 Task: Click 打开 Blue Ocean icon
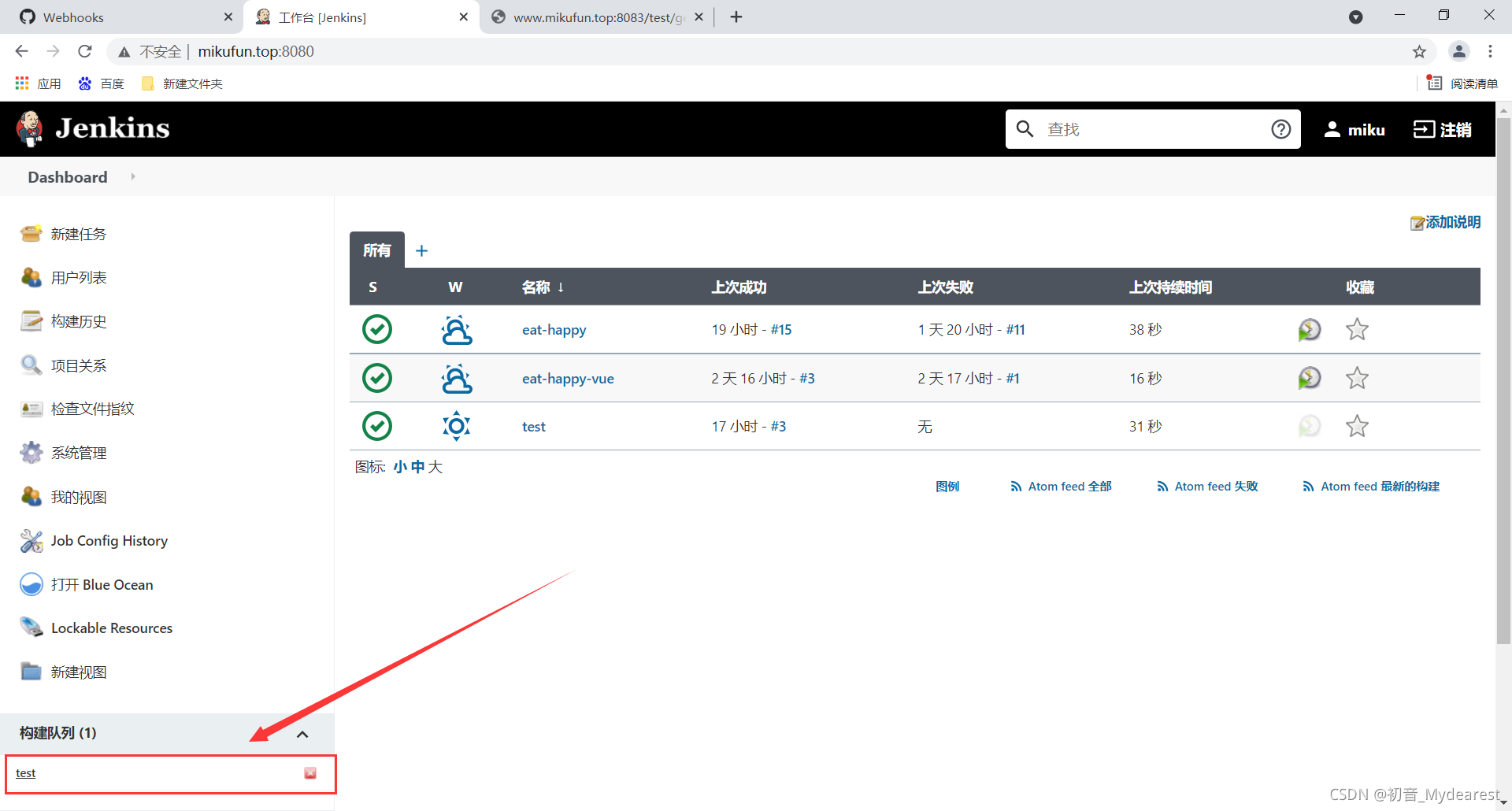[x=31, y=584]
